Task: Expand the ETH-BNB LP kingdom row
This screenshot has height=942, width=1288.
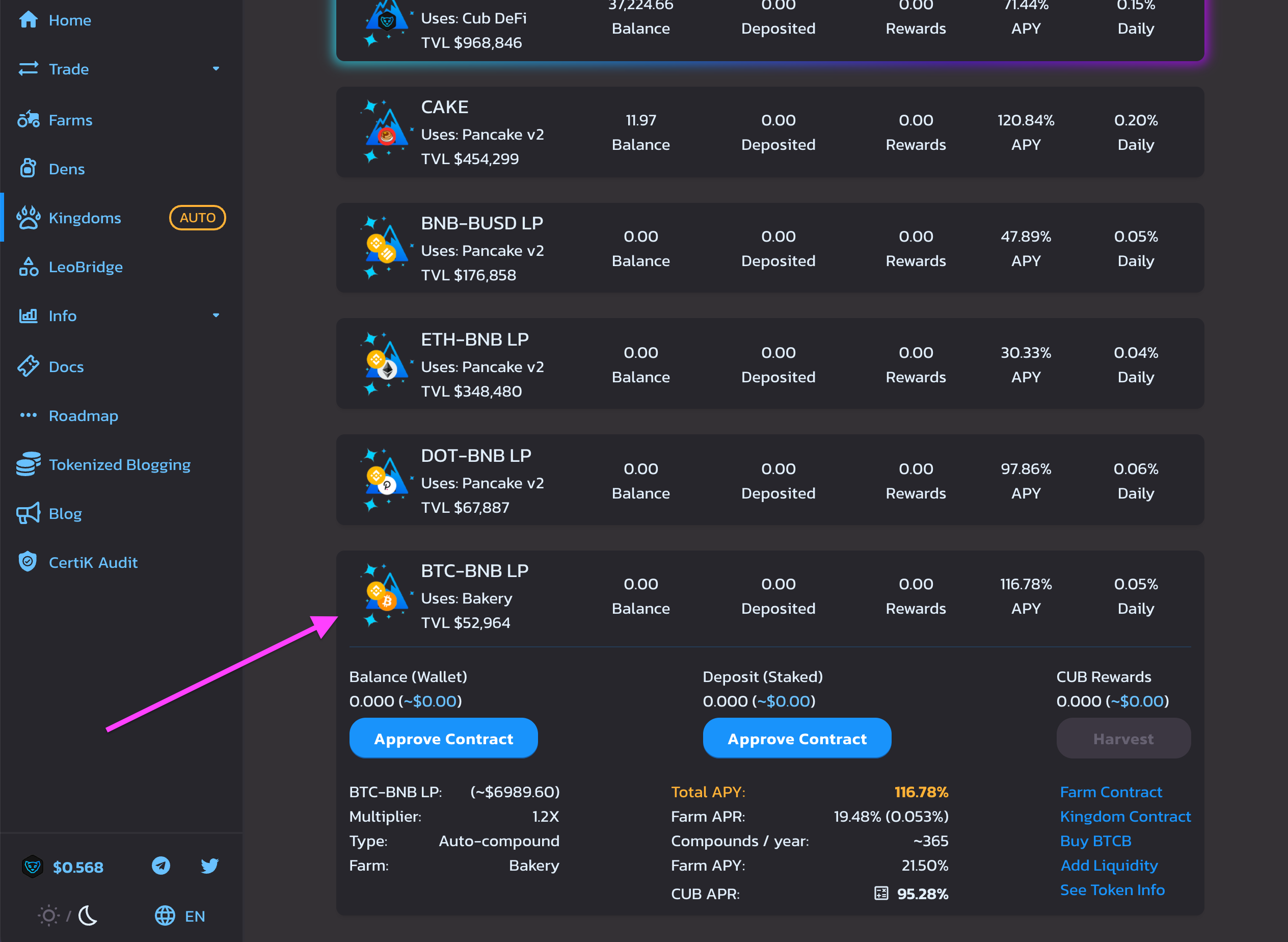Action: (770, 363)
